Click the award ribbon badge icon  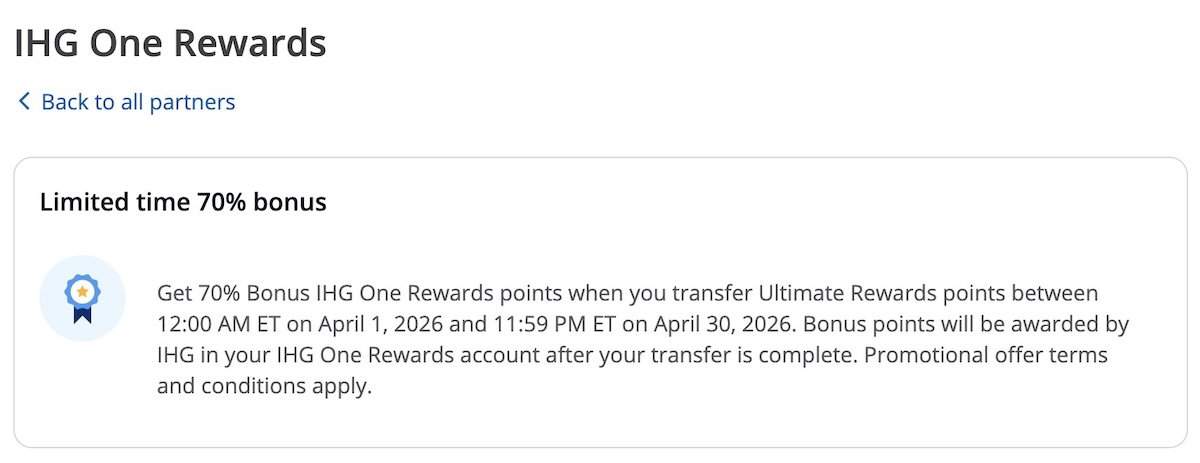(82, 297)
